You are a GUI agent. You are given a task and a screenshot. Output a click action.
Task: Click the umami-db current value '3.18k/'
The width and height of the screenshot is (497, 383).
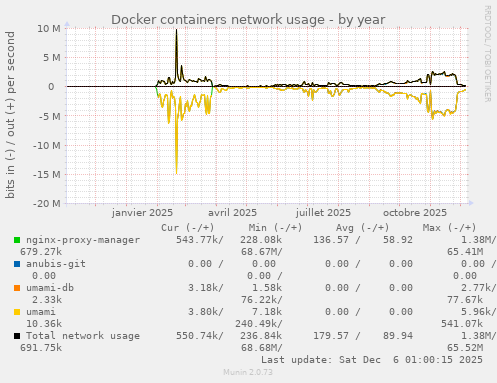(206, 288)
